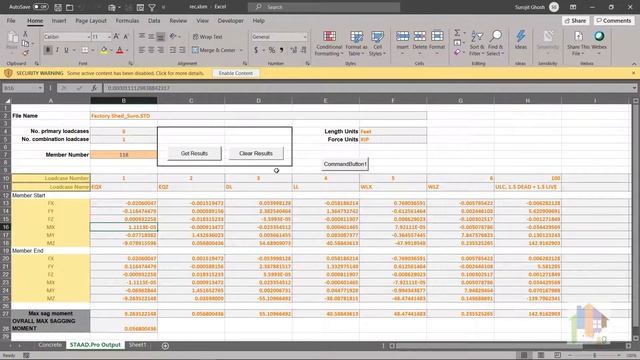Click the CommandButton1 button

point(345,164)
